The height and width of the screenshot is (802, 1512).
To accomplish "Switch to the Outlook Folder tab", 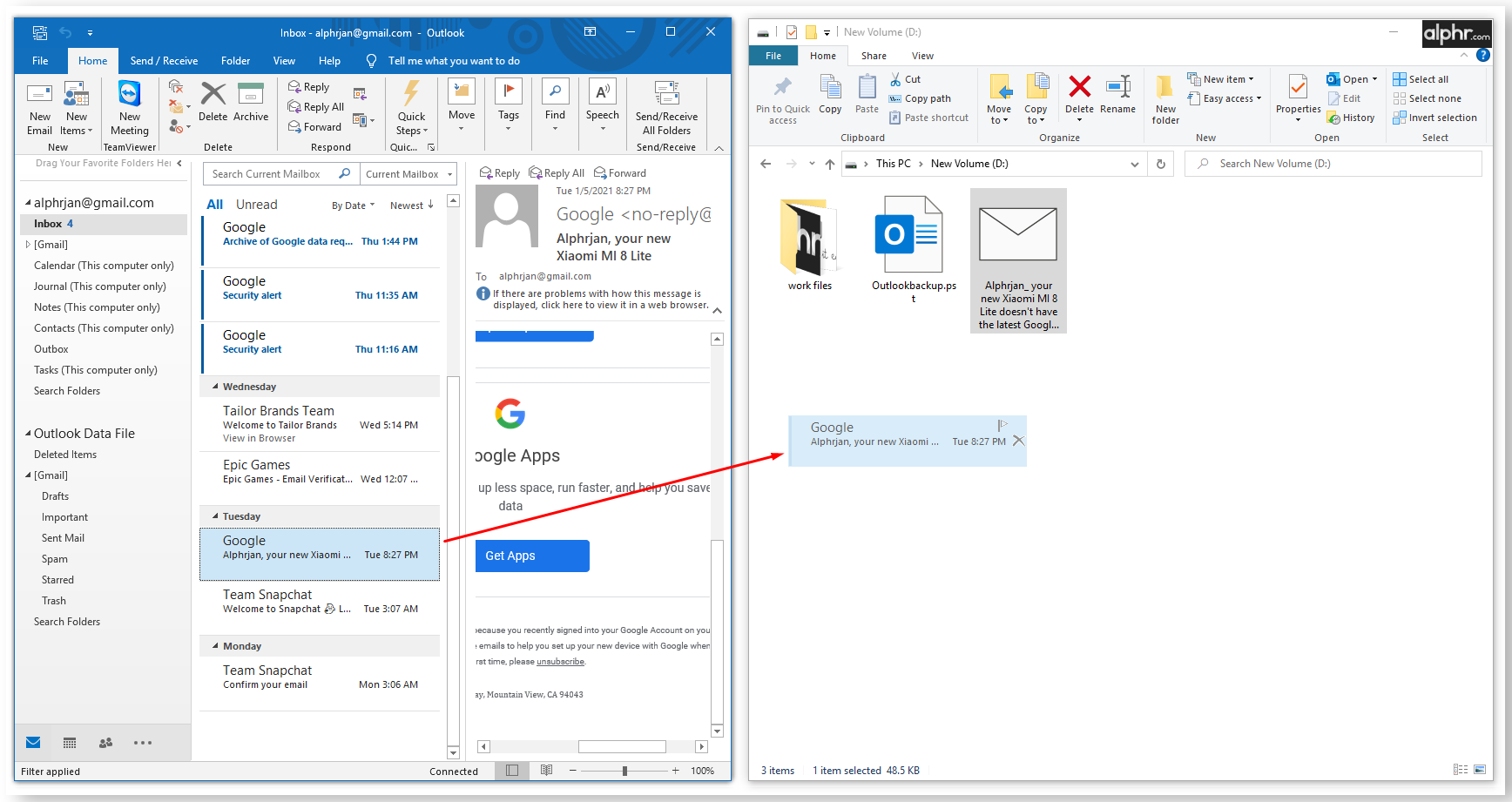I will (235, 61).
